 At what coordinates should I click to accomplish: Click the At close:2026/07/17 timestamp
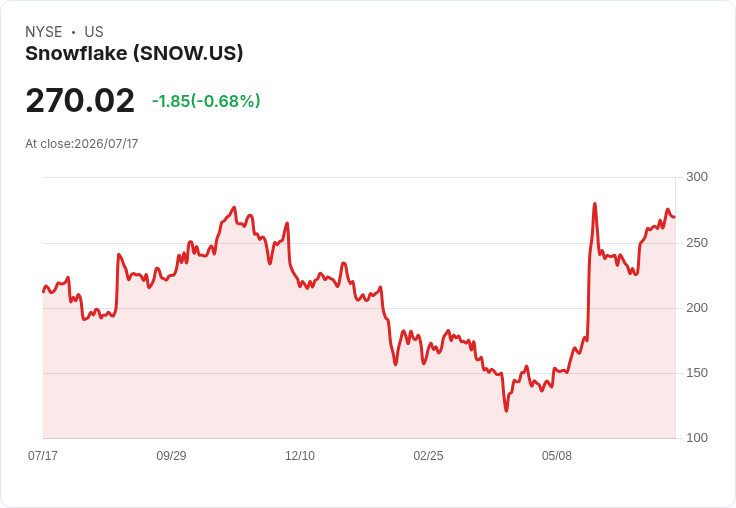[x=82, y=144]
